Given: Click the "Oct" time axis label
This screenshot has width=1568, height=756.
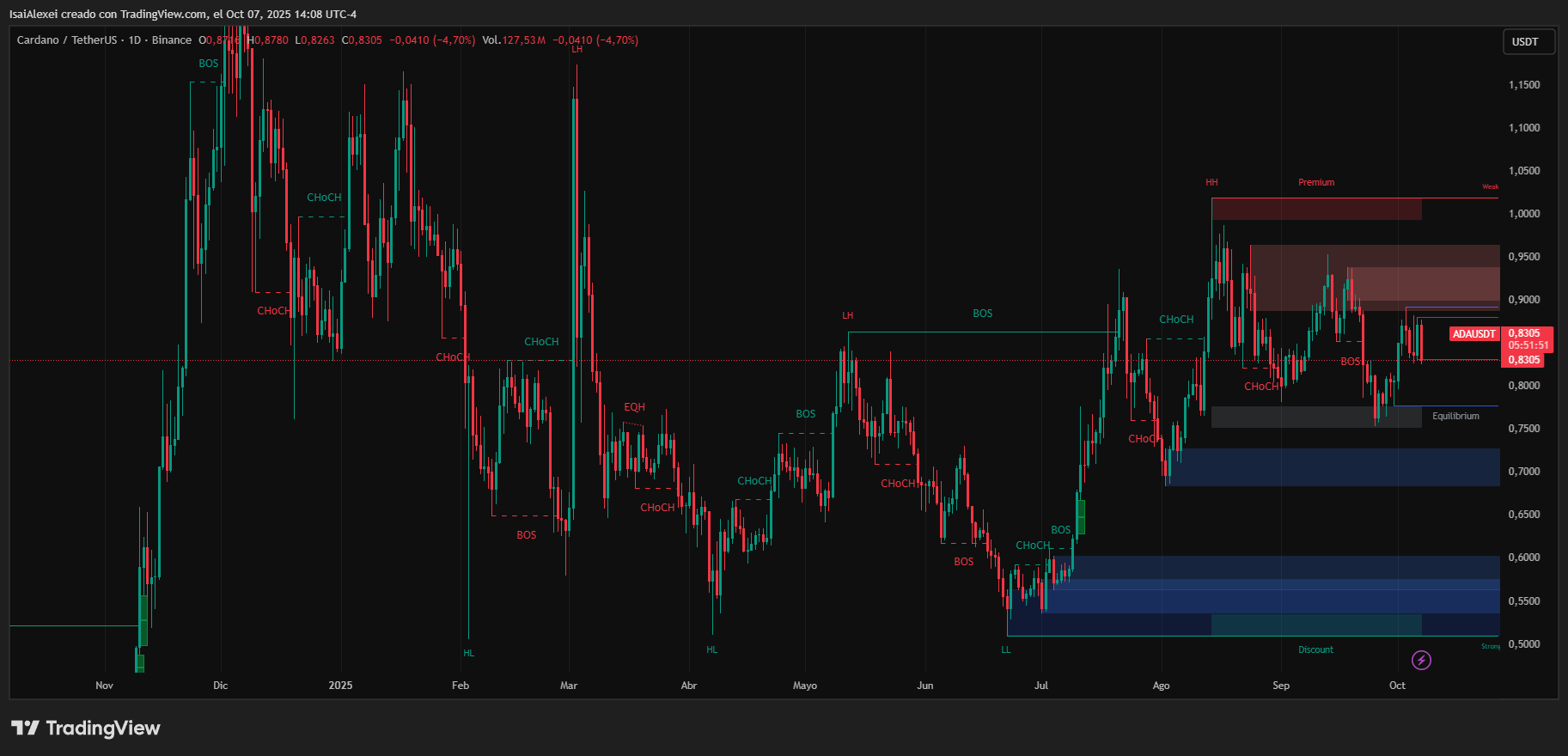Looking at the screenshot, I should [x=1398, y=686].
